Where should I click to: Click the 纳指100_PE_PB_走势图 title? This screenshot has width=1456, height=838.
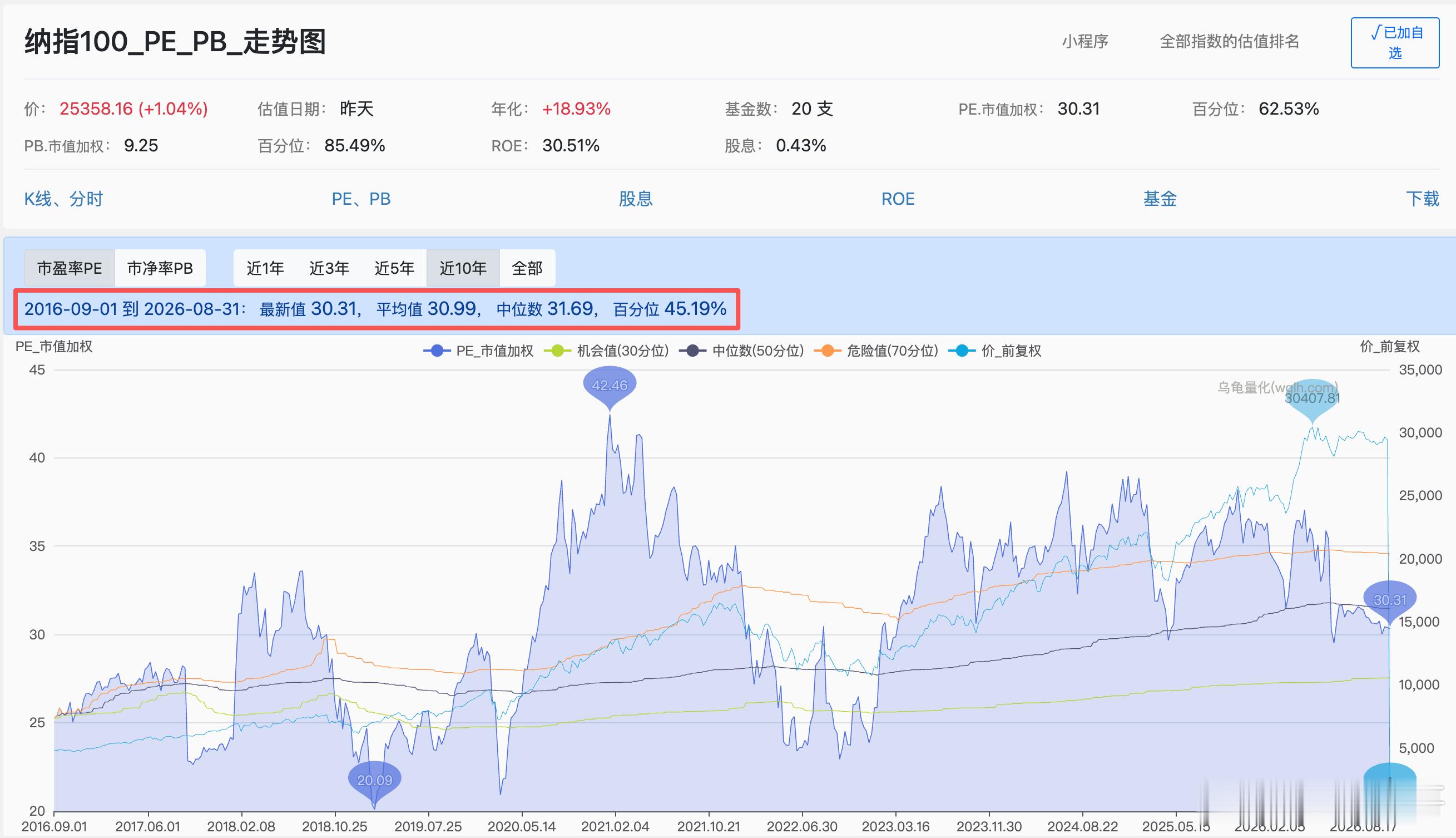(x=175, y=41)
